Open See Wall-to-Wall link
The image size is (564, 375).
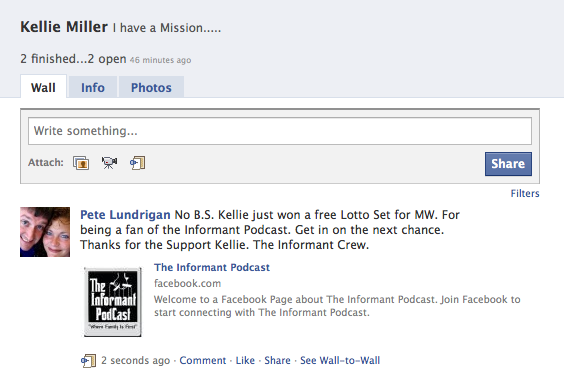(340, 360)
